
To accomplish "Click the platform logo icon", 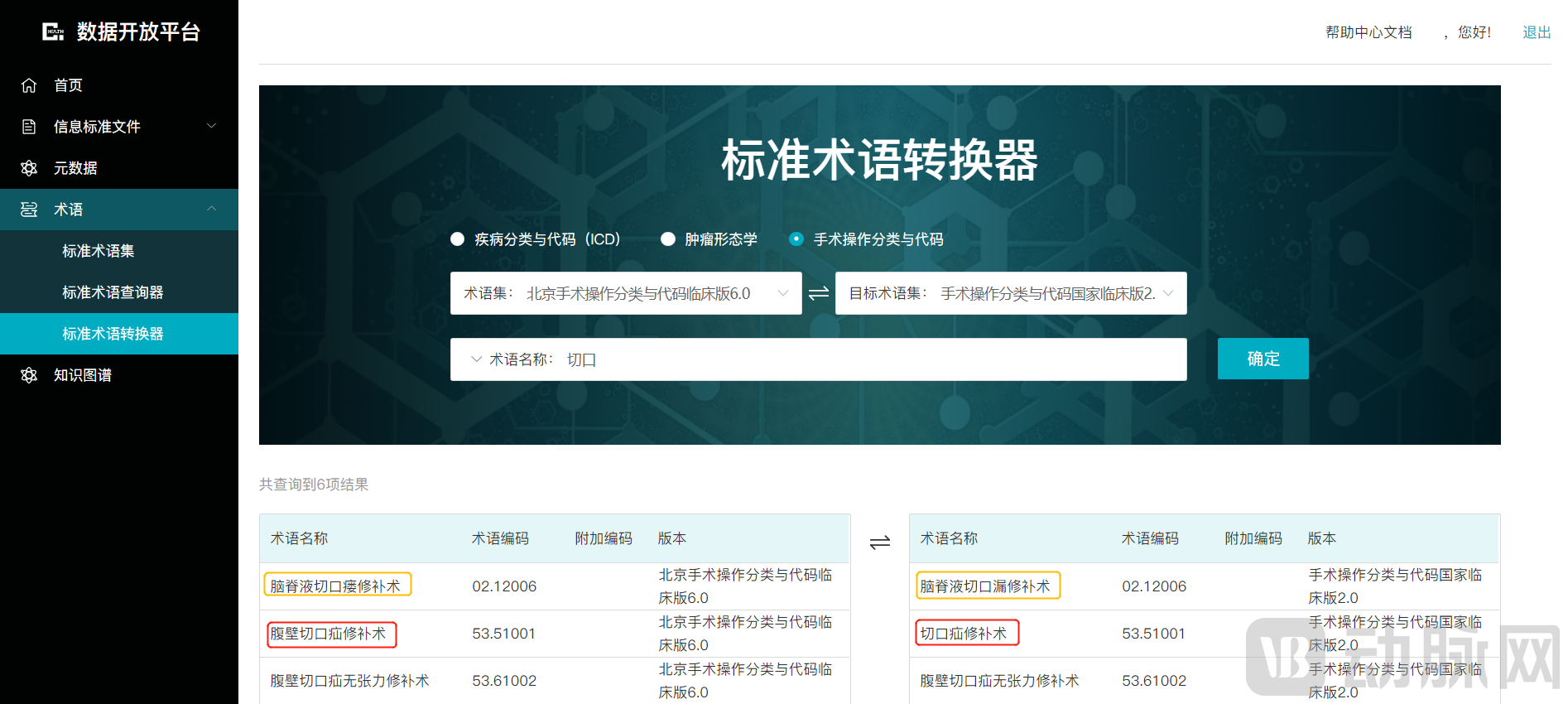I will pos(53,32).
